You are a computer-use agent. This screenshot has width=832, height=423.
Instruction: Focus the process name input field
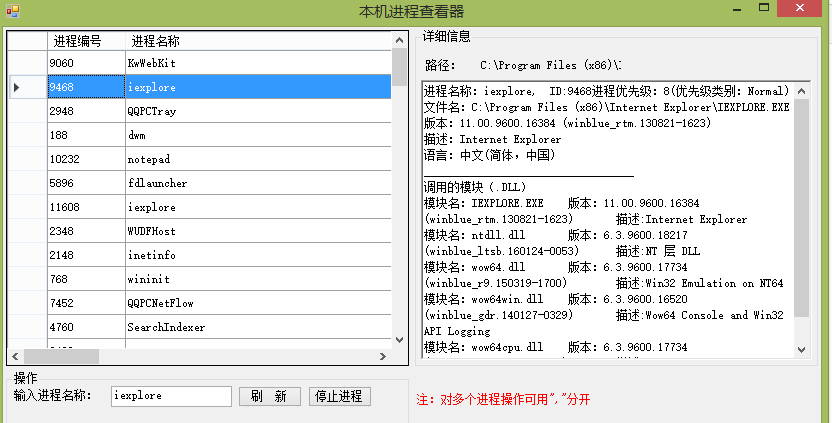[171, 396]
